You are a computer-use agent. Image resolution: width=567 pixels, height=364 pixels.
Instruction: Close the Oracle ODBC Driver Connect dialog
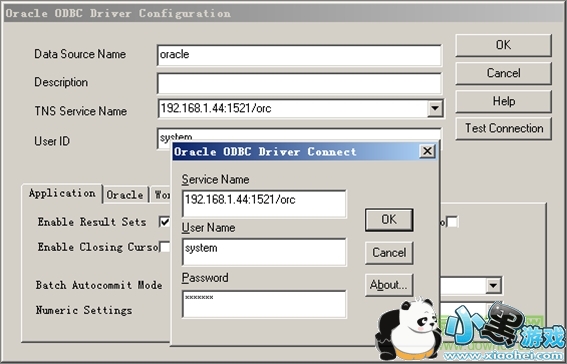pyautogui.click(x=427, y=151)
